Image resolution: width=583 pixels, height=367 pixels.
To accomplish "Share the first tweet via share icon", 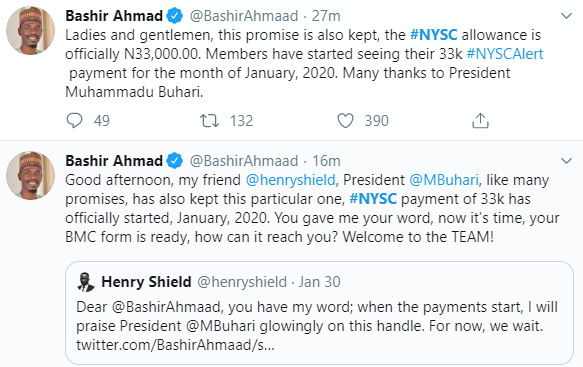I will click(x=480, y=121).
